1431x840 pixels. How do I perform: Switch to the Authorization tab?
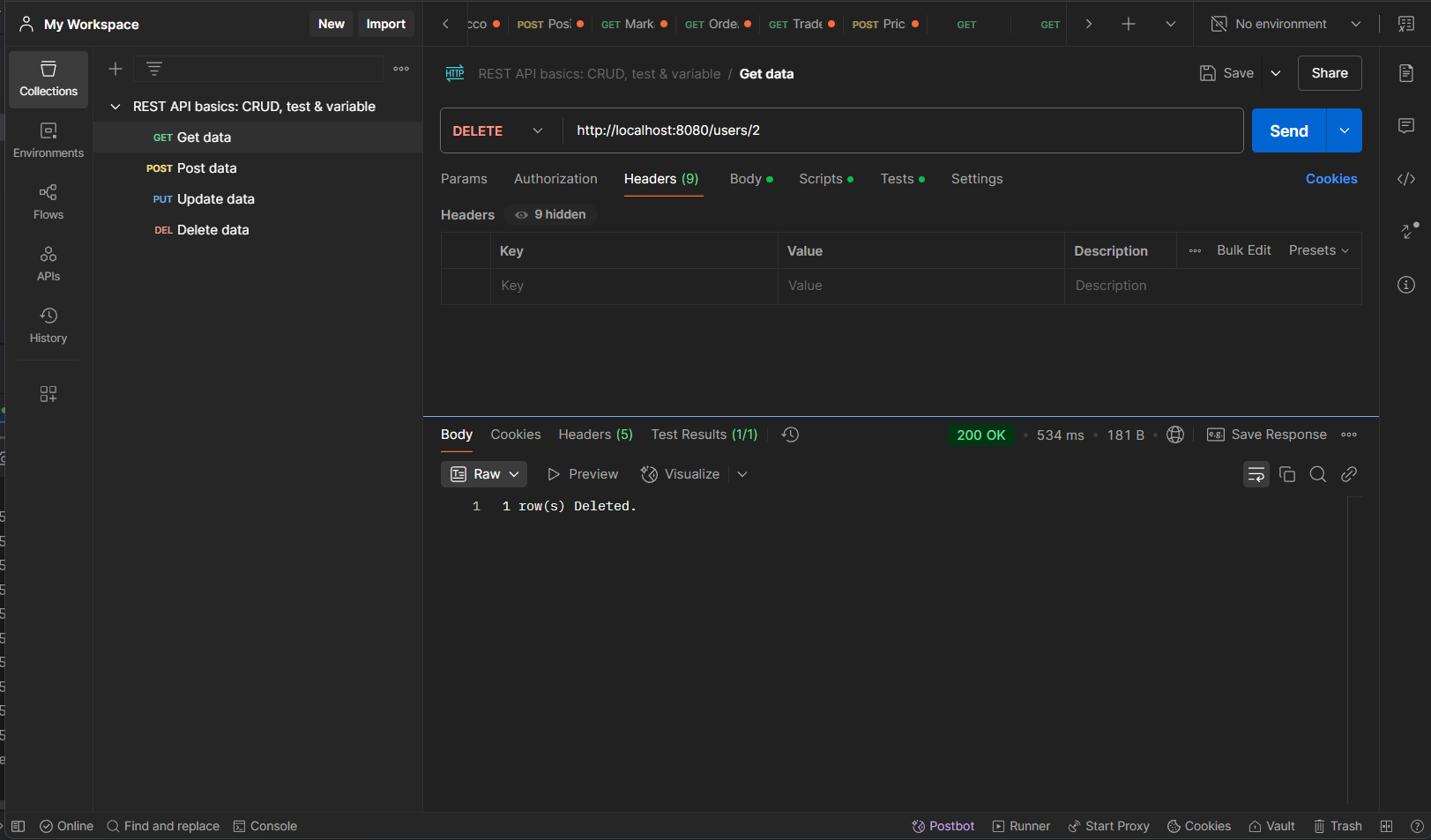(555, 179)
